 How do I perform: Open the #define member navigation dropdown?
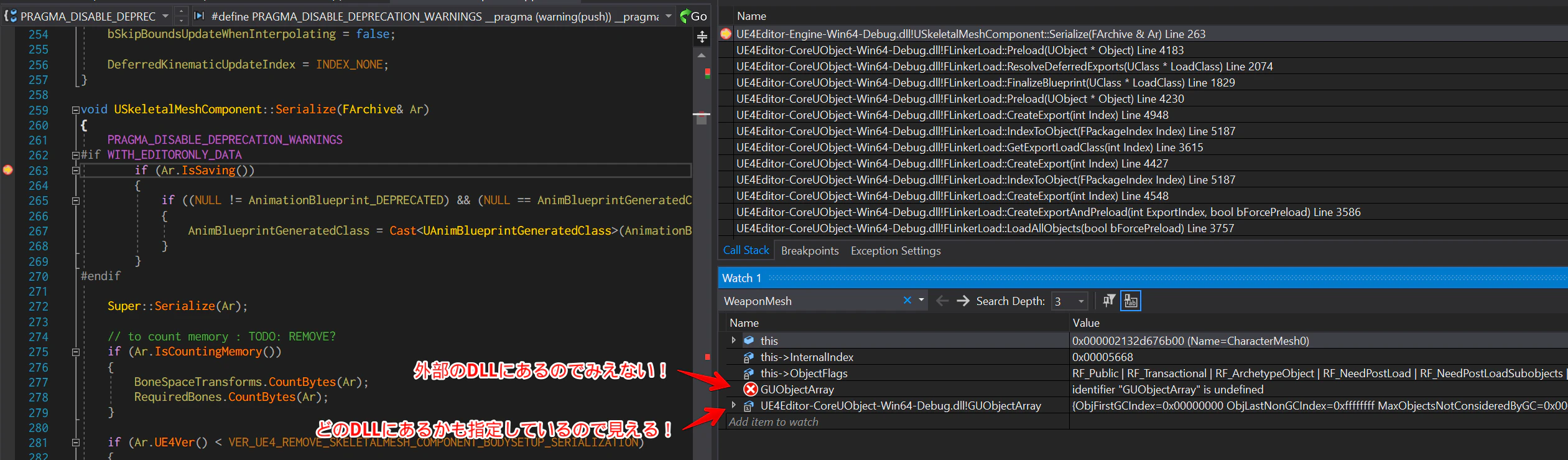point(669,16)
